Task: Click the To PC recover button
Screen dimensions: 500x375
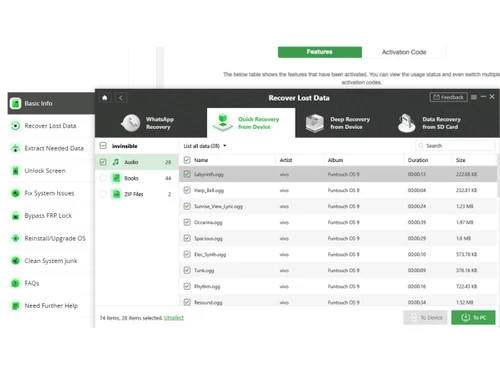Action: pyautogui.click(x=473, y=317)
